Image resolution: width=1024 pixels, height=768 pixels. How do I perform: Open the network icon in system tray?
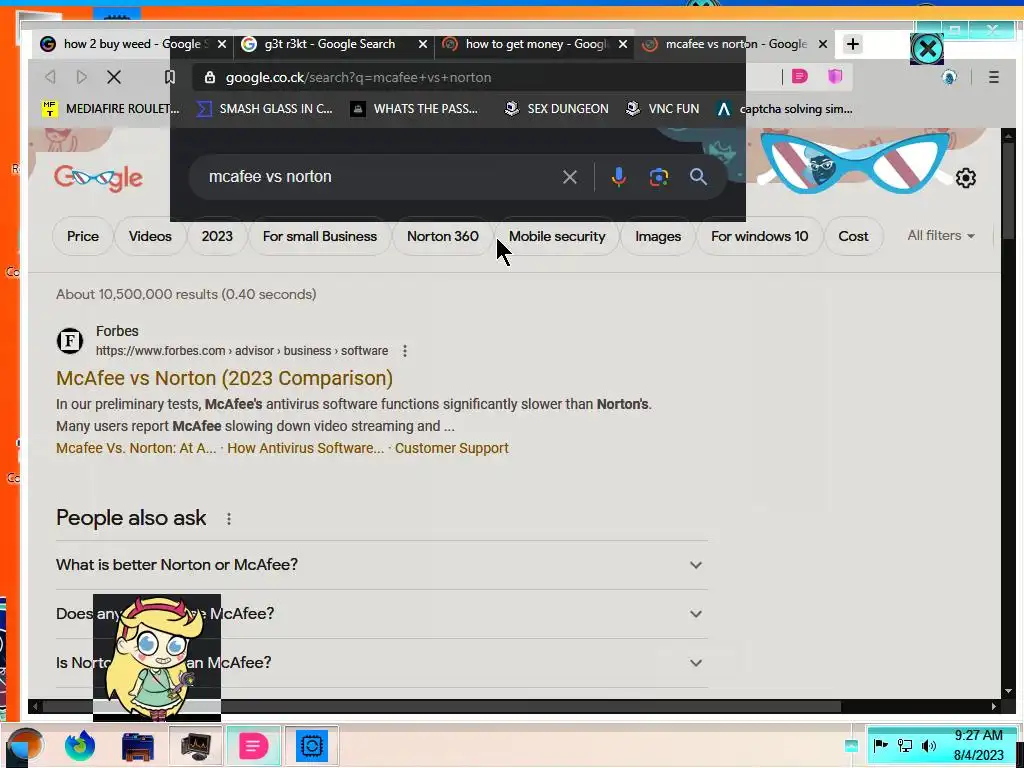point(904,746)
